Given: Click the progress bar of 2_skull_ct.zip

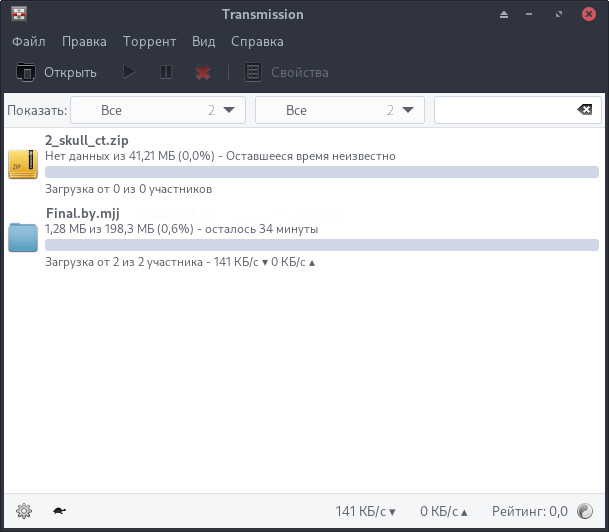Looking at the screenshot, I should point(322,172).
